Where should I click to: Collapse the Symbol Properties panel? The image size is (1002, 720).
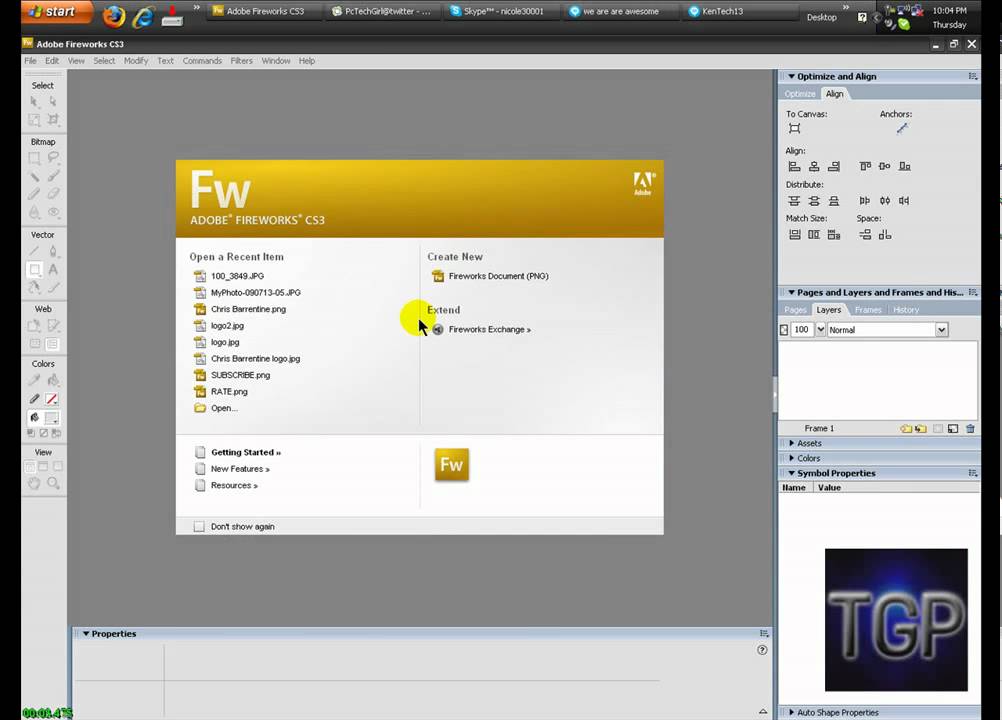click(791, 473)
